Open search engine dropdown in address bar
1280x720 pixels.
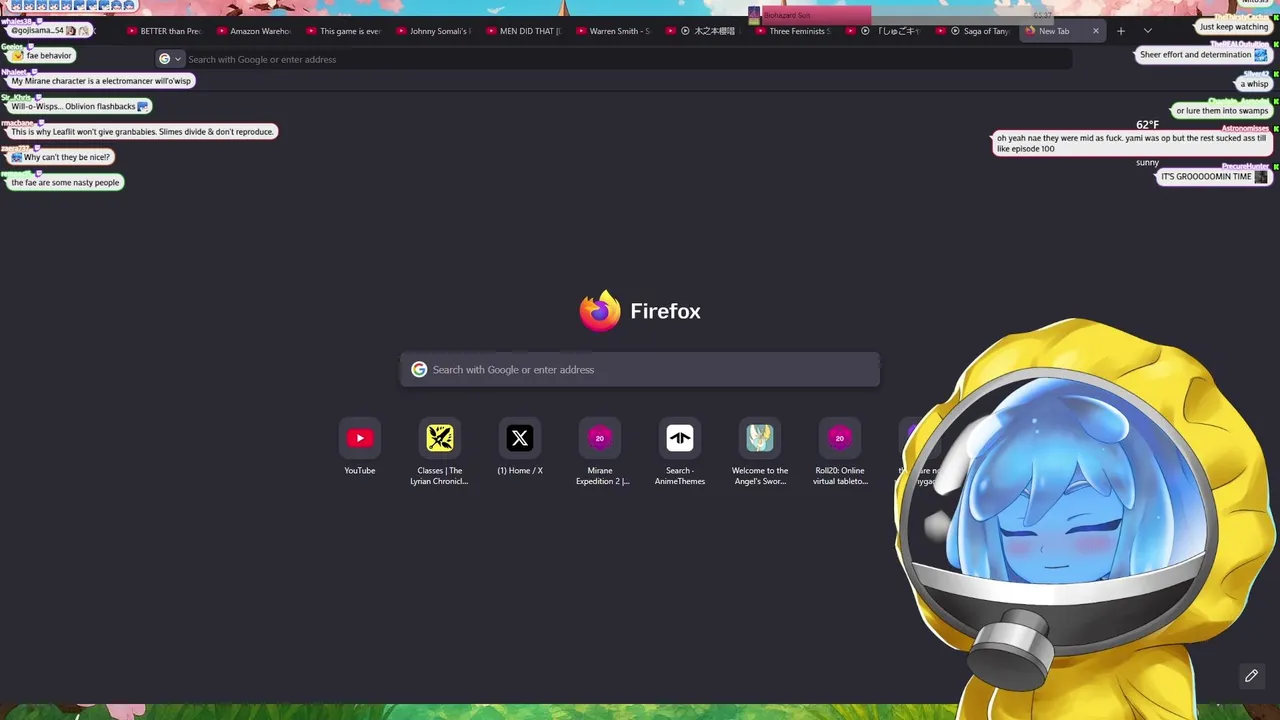170,59
